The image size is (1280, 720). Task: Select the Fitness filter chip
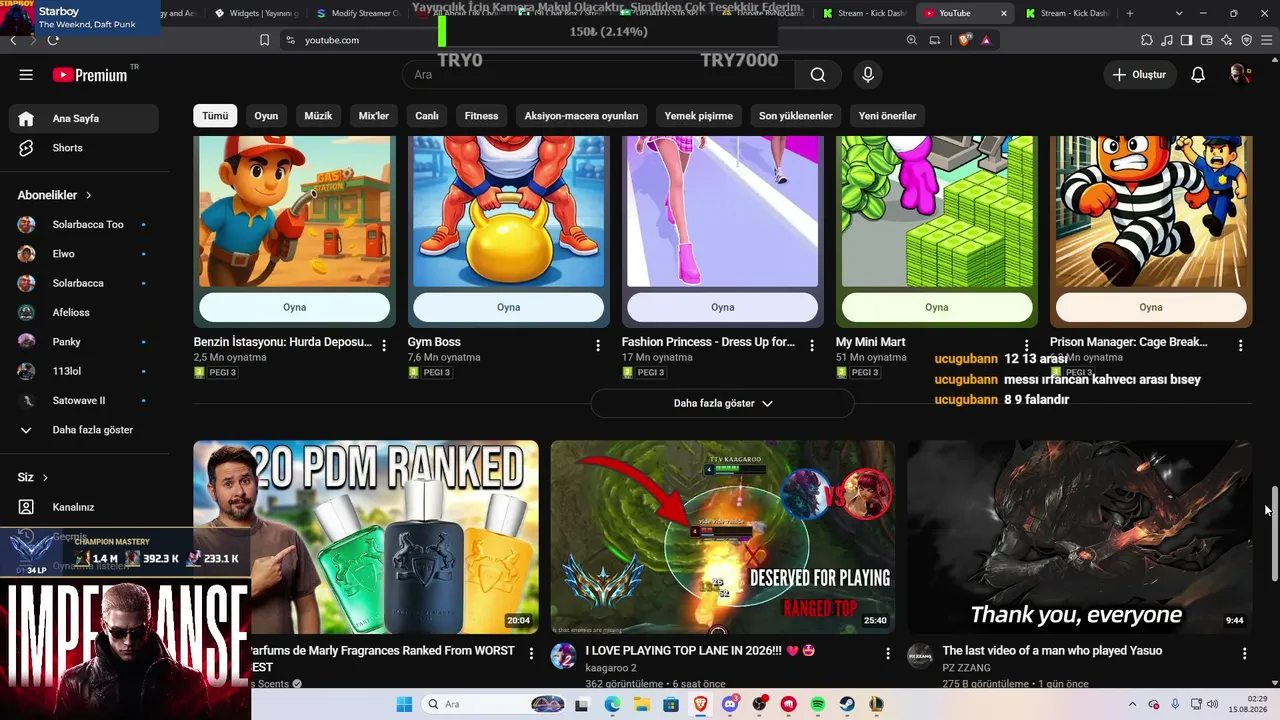[481, 116]
